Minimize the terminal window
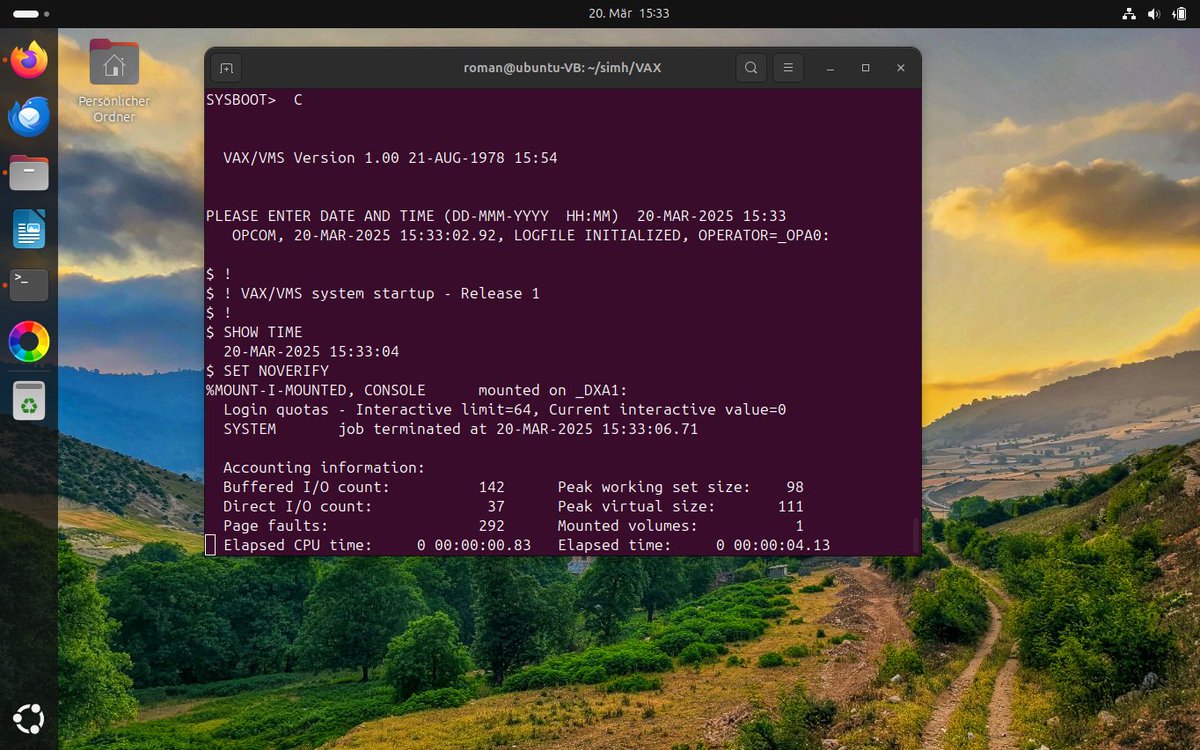This screenshot has height=750, width=1200. pyautogui.click(x=830, y=68)
